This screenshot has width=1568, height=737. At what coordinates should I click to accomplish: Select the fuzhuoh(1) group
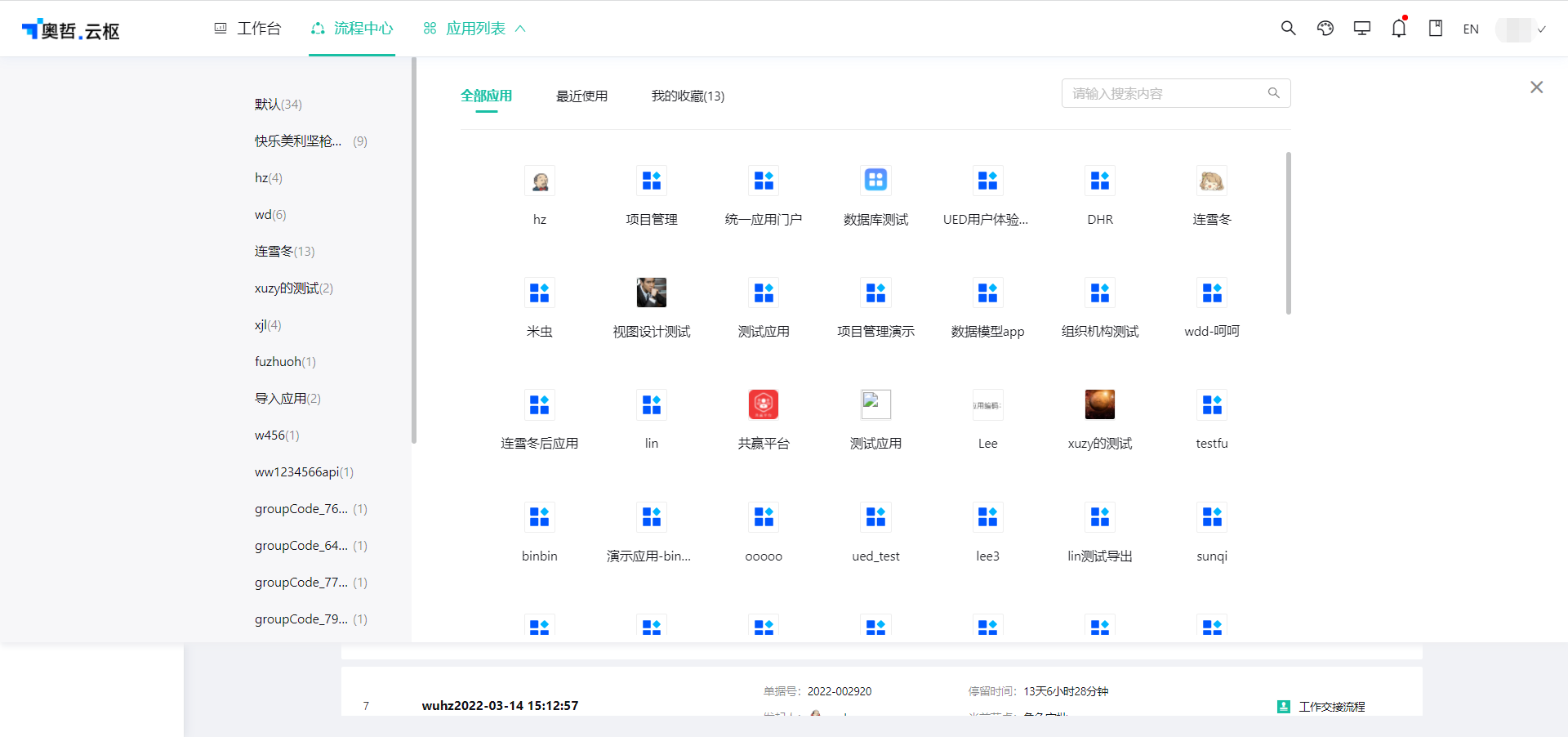(285, 362)
